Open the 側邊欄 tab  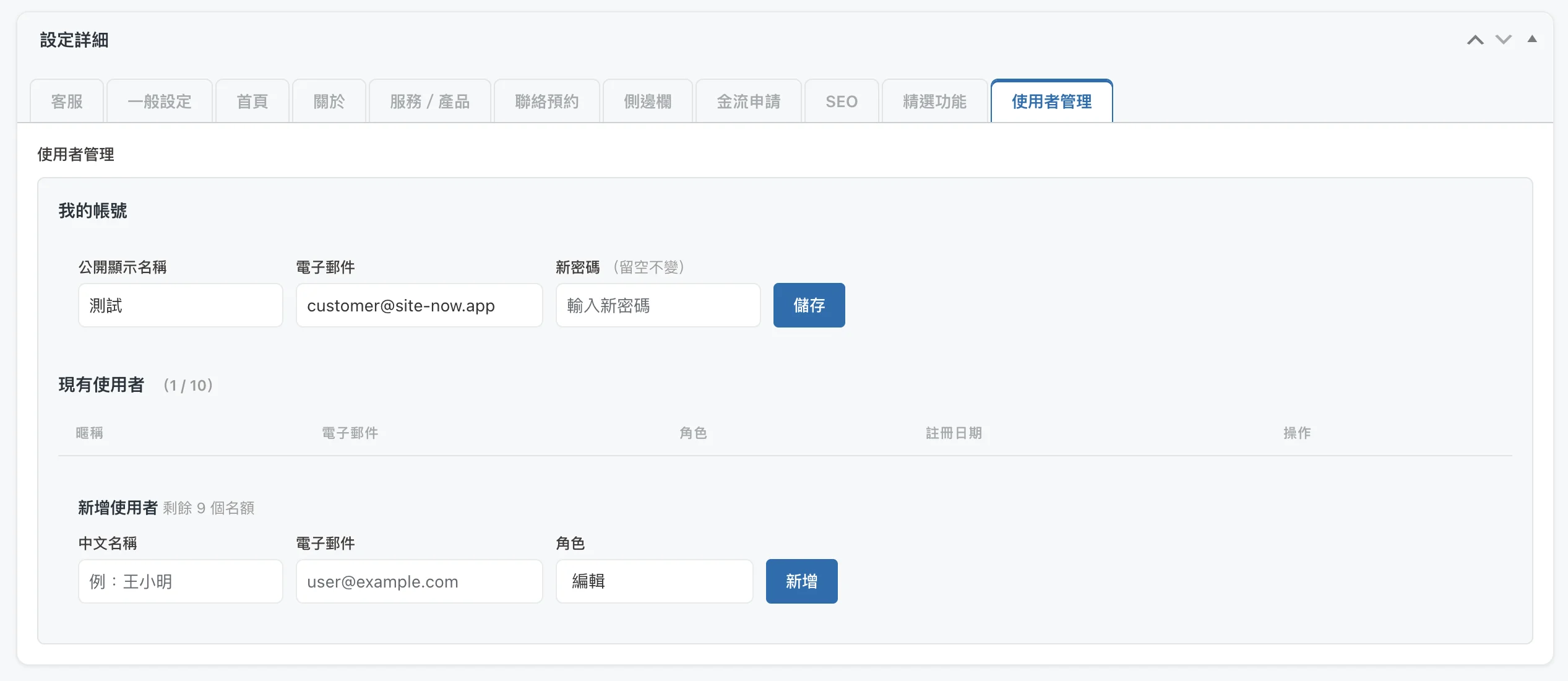coord(648,102)
